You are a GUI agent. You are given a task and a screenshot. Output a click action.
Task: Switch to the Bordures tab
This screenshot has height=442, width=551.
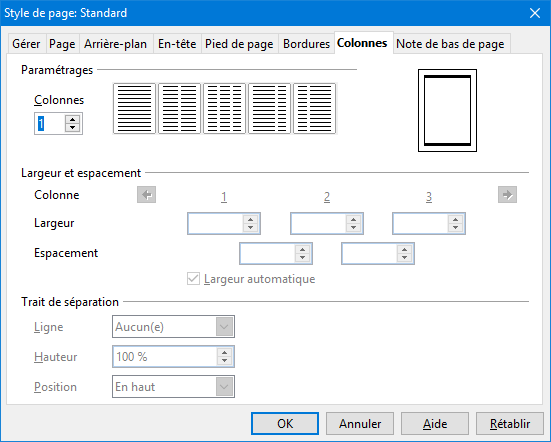pos(306,44)
